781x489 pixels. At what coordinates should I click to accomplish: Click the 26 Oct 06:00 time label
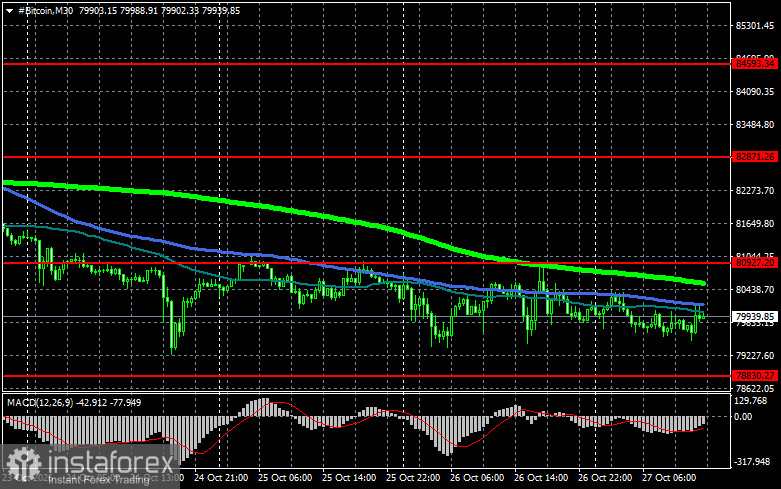pos(477,478)
